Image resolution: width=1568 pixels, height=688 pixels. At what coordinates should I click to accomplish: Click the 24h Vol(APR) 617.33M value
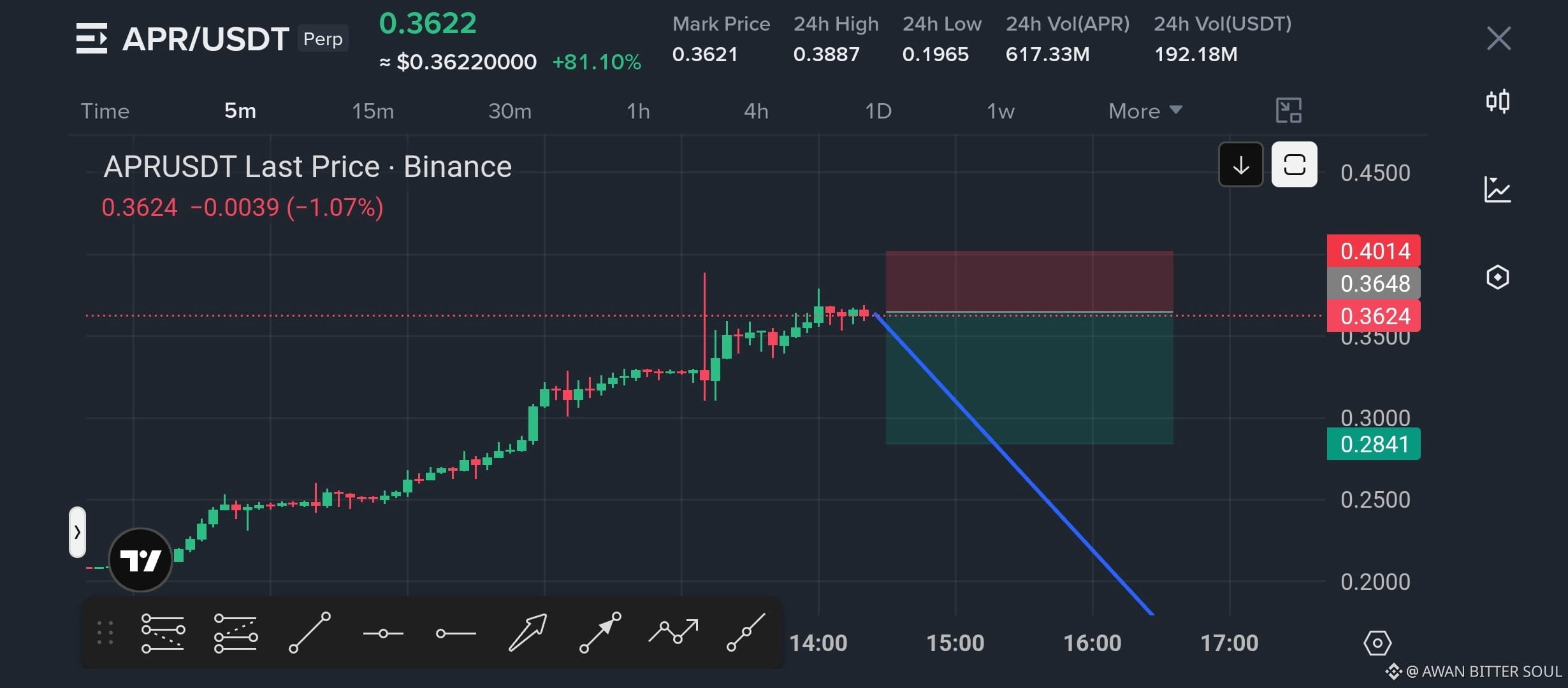tap(1047, 54)
